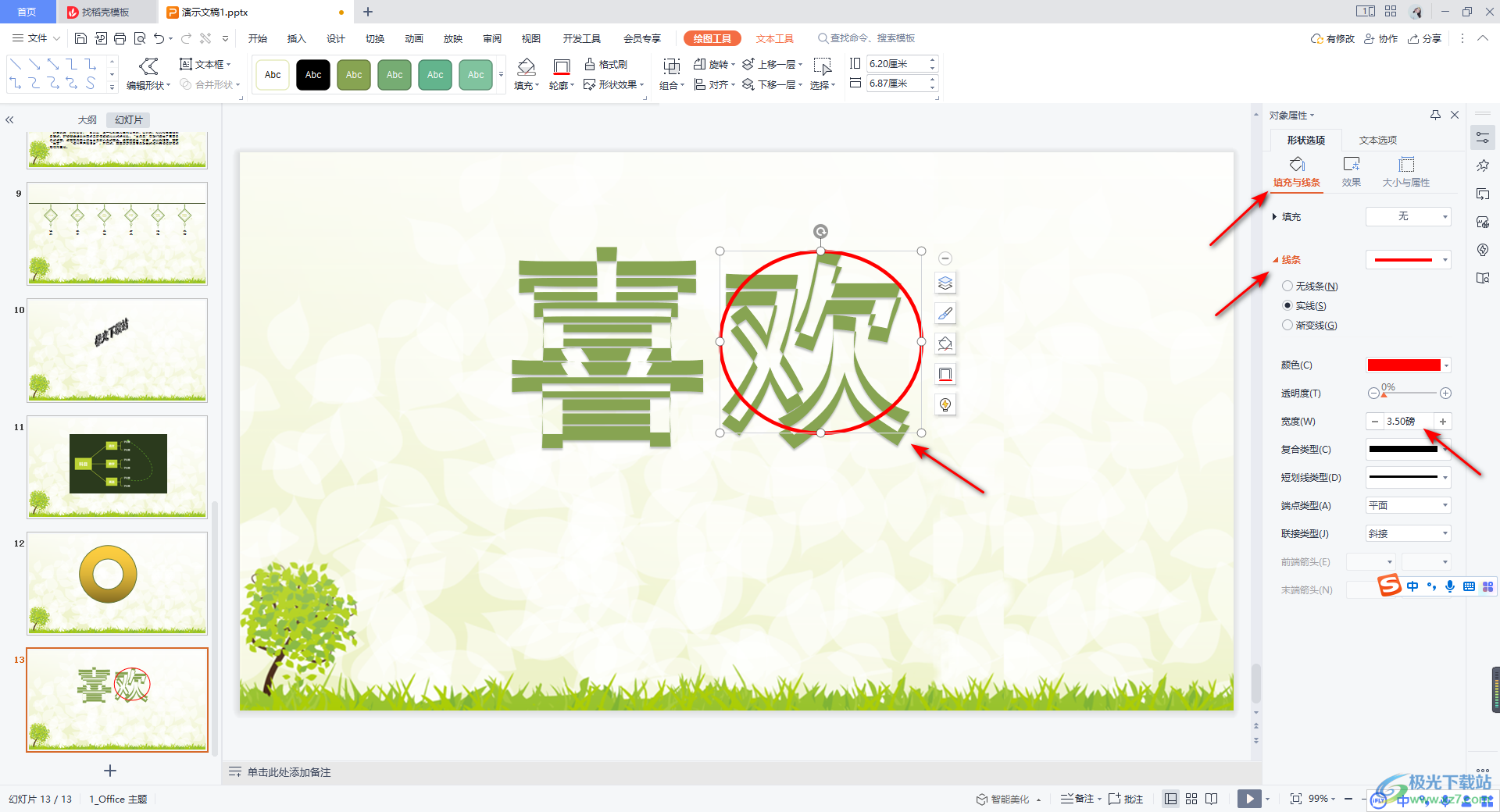Click the pen quick-style icon beside shape

pos(945,314)
